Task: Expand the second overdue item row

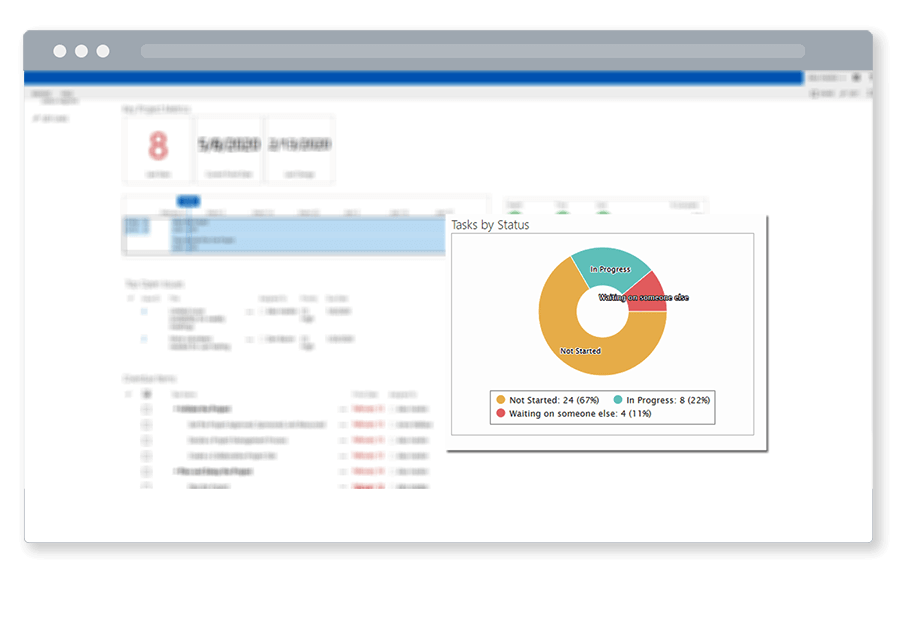Action: [x=146, y=425]
